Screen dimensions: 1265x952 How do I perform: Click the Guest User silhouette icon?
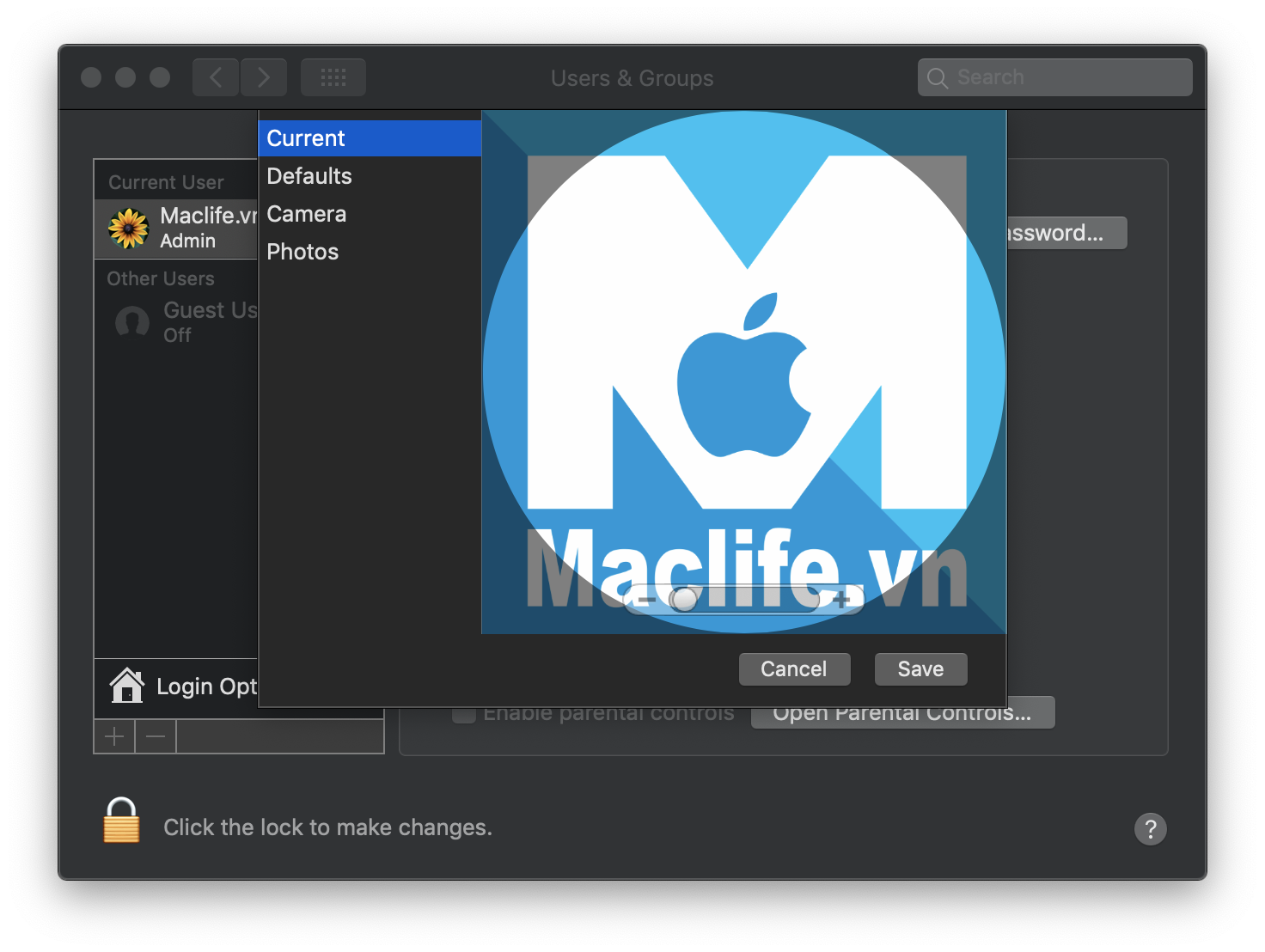tap(131, 322)
